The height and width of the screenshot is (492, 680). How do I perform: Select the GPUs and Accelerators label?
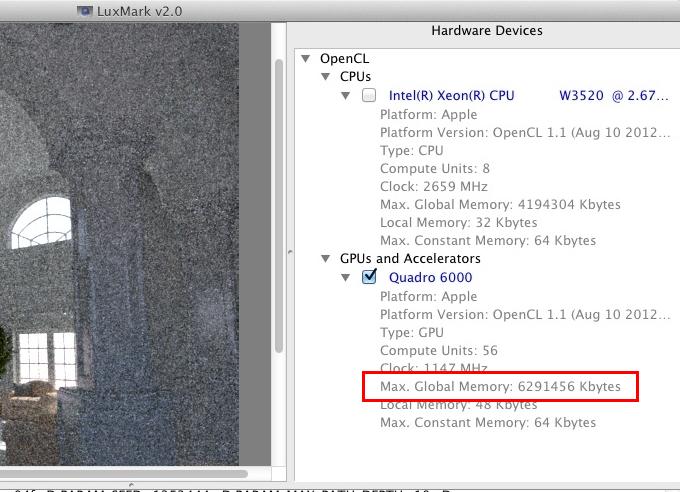(410, 259)
